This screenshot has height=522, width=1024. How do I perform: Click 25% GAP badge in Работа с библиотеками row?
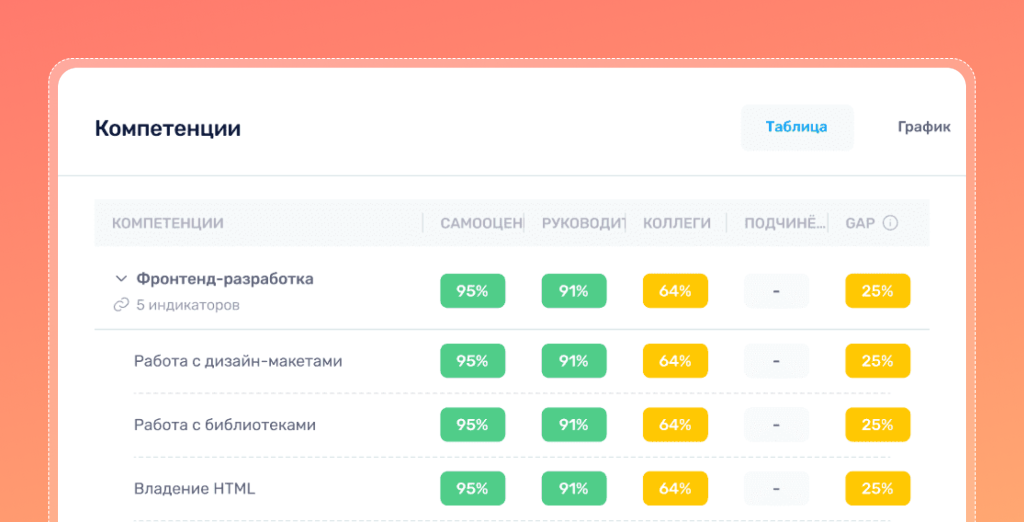pyautogui.click(x=878, y=425)
